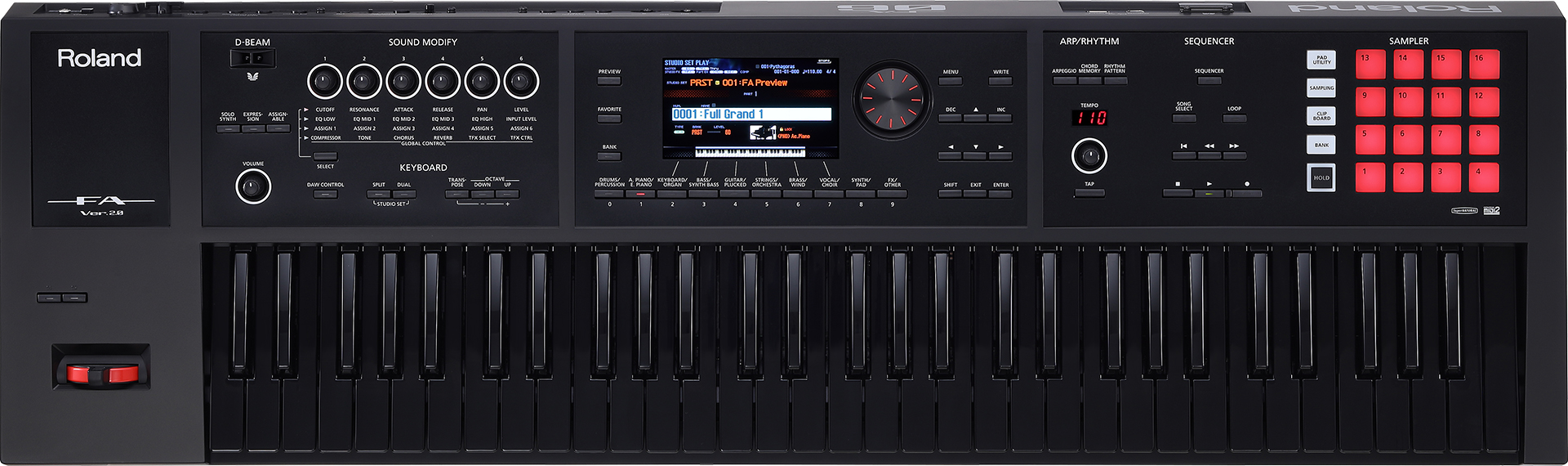Select Sound Modify knob 6

tap(521, 82)
